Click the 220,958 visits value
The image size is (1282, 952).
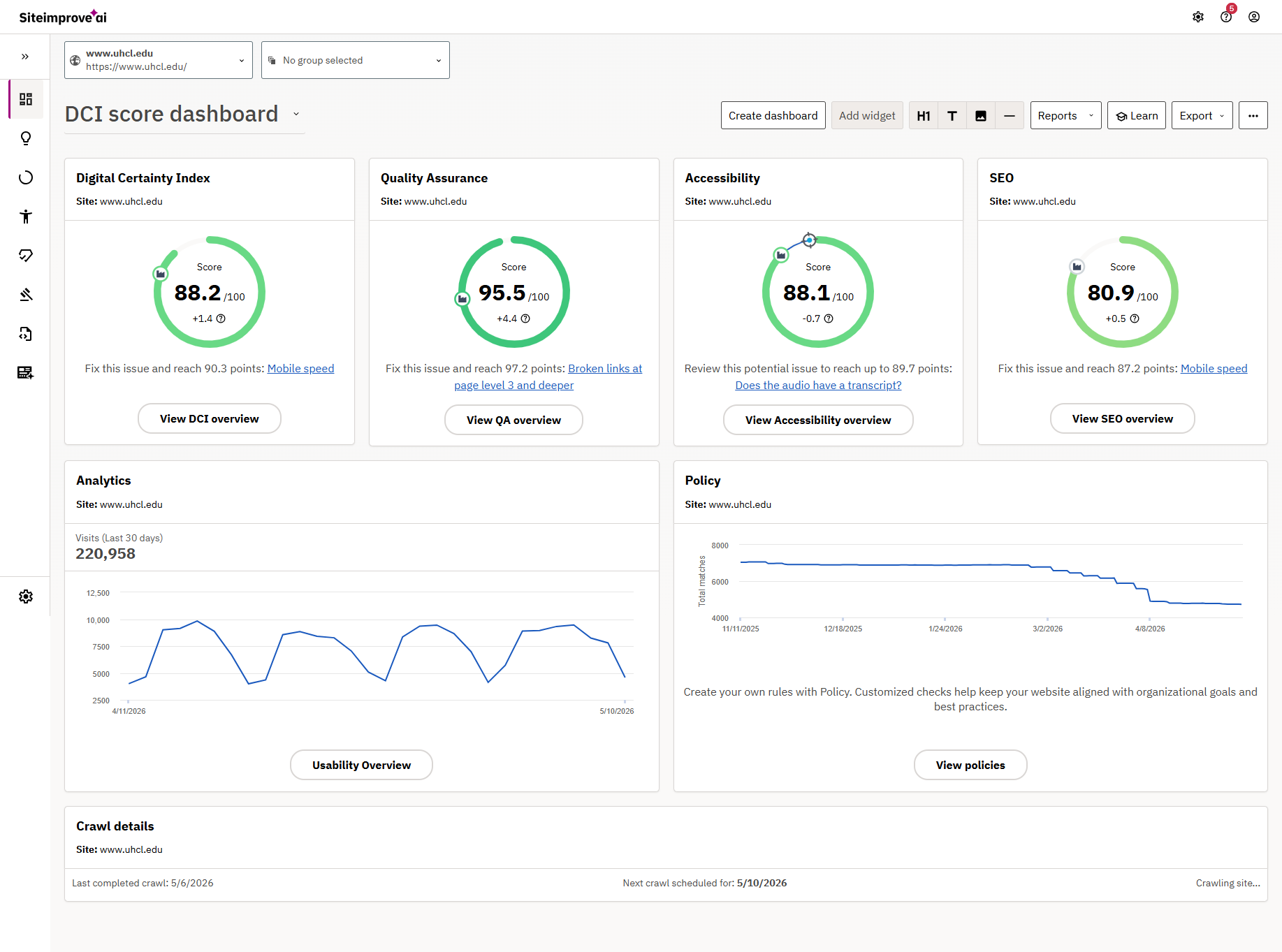(x=105, y=554)
